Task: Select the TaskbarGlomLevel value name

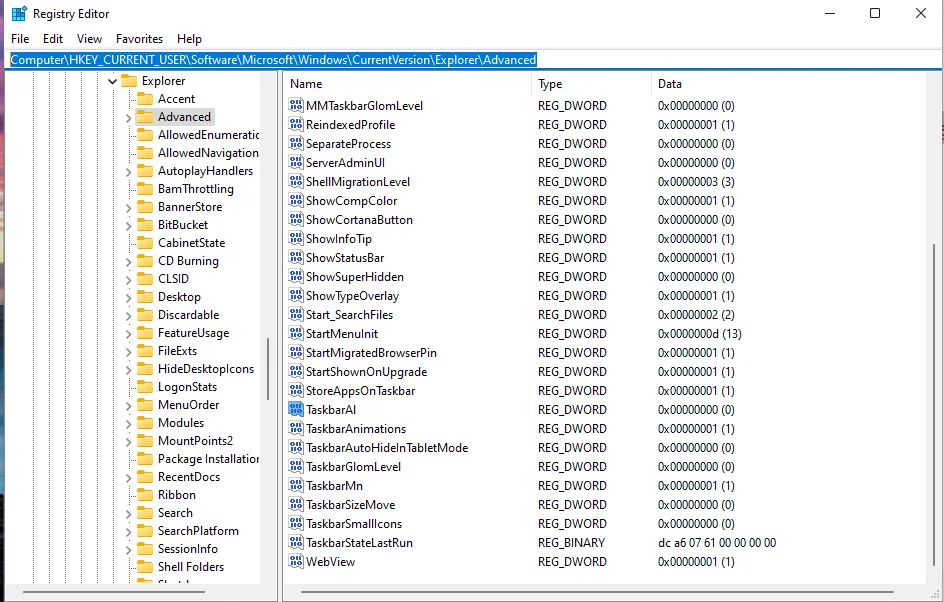Action: pyautogui.click(x=353, y=467)
